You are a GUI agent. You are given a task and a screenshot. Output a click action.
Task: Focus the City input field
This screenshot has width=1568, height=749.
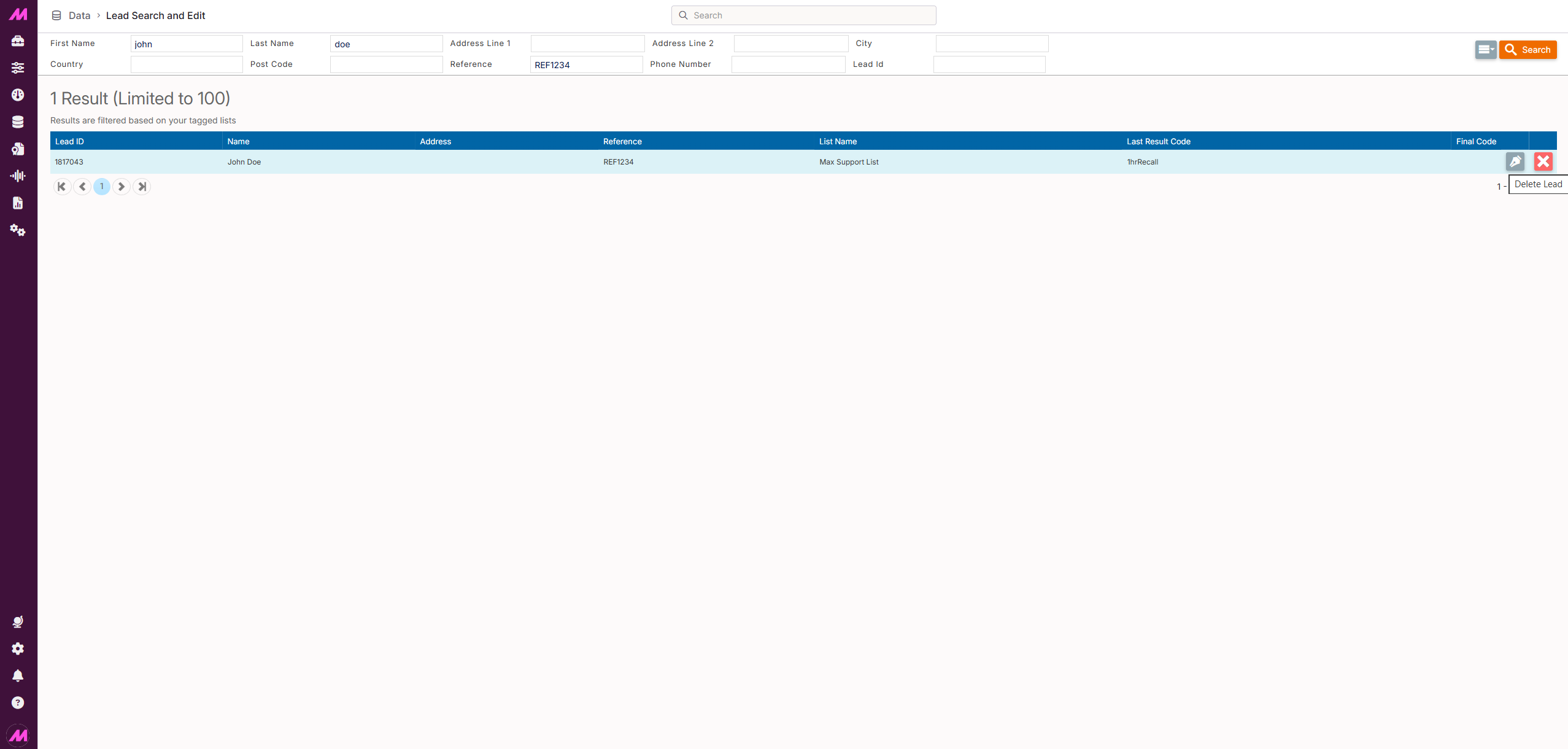[992, 44]
